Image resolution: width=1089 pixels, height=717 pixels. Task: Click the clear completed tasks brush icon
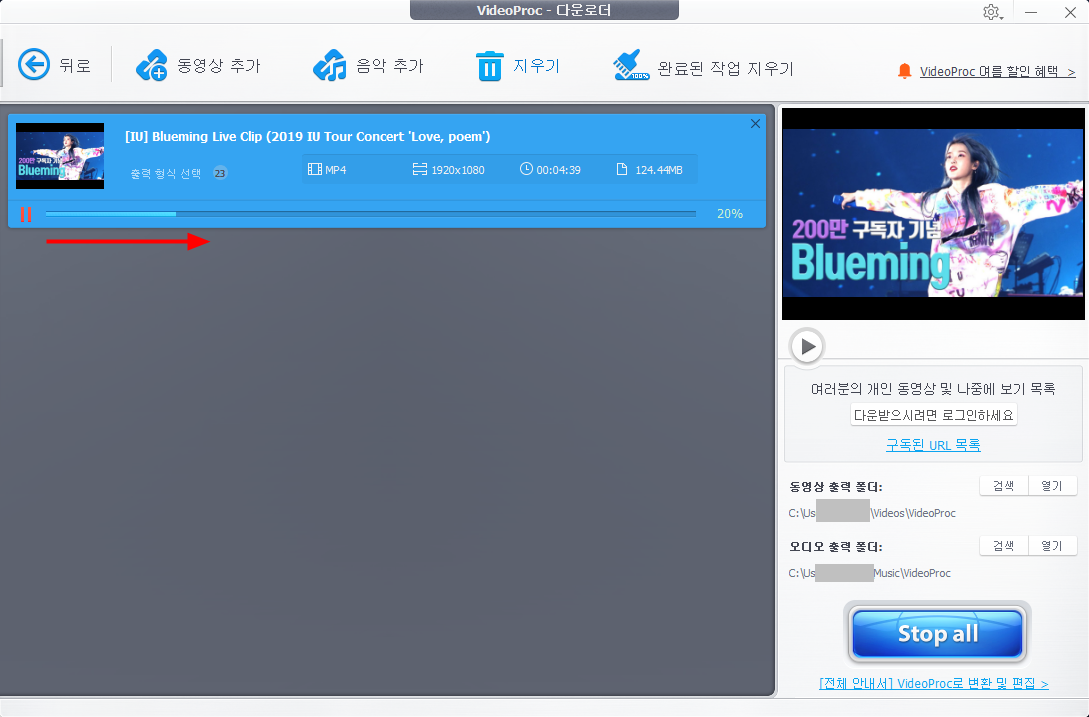[631, 65]
